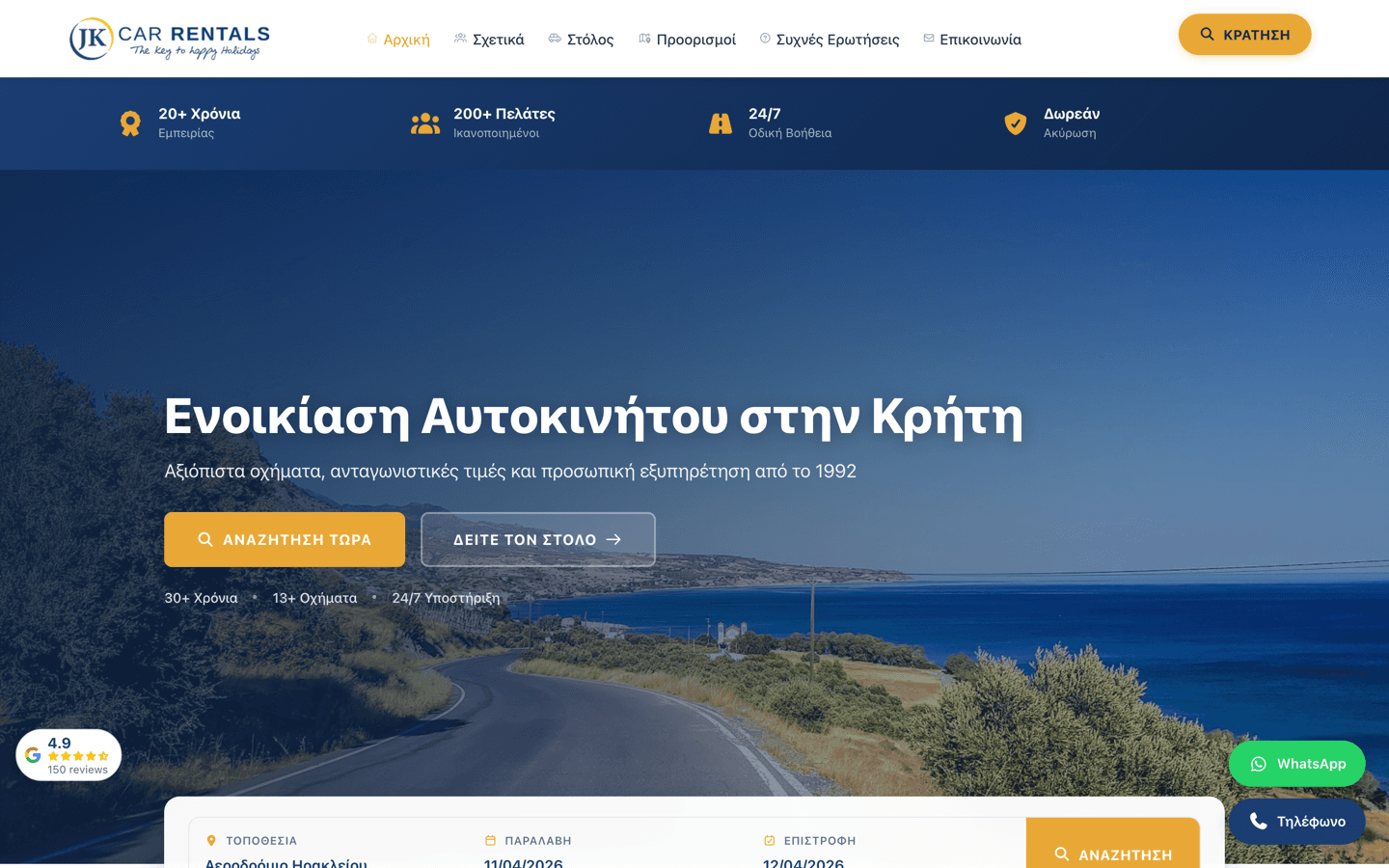The height and width of the screenshot is (868, 1389).
Task: Open the Προορισμοί menu item
Action: (x=696, y=39)
